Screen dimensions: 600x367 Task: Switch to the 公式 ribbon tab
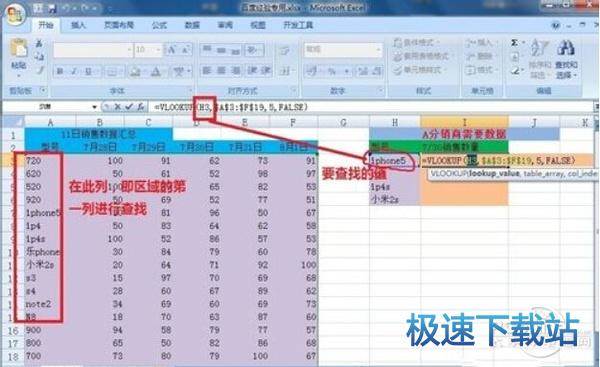[x=159, y=25]
